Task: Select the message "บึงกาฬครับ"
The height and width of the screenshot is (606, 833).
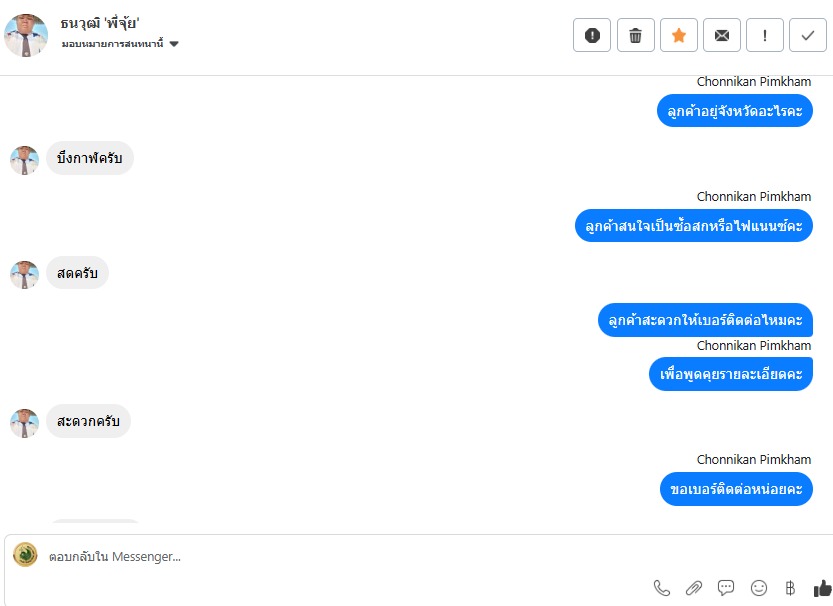Action: (90, 158)
